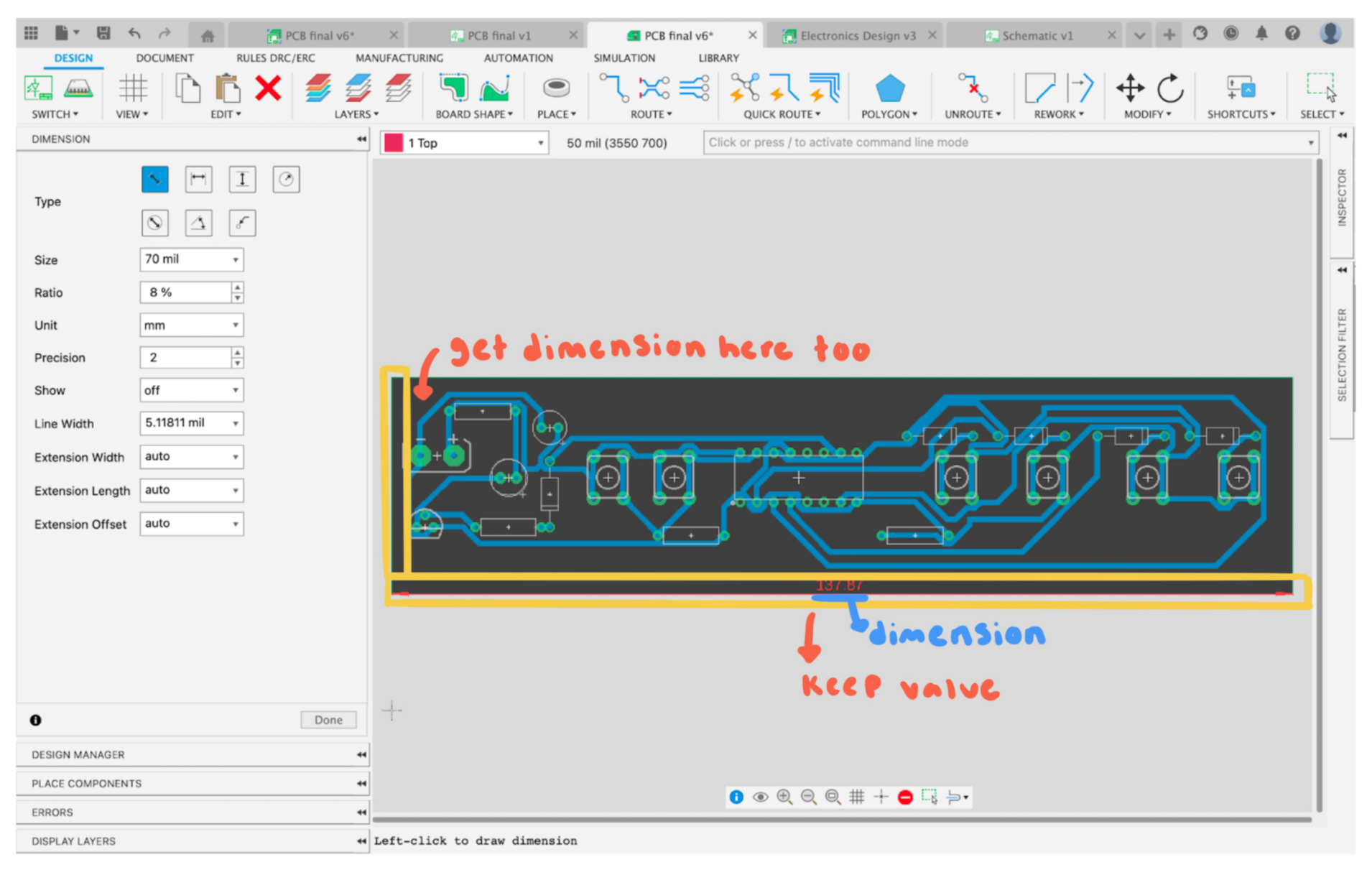Toggle the grid icon in bottom view bar
Screen dimensions: 1372x875
856,797
